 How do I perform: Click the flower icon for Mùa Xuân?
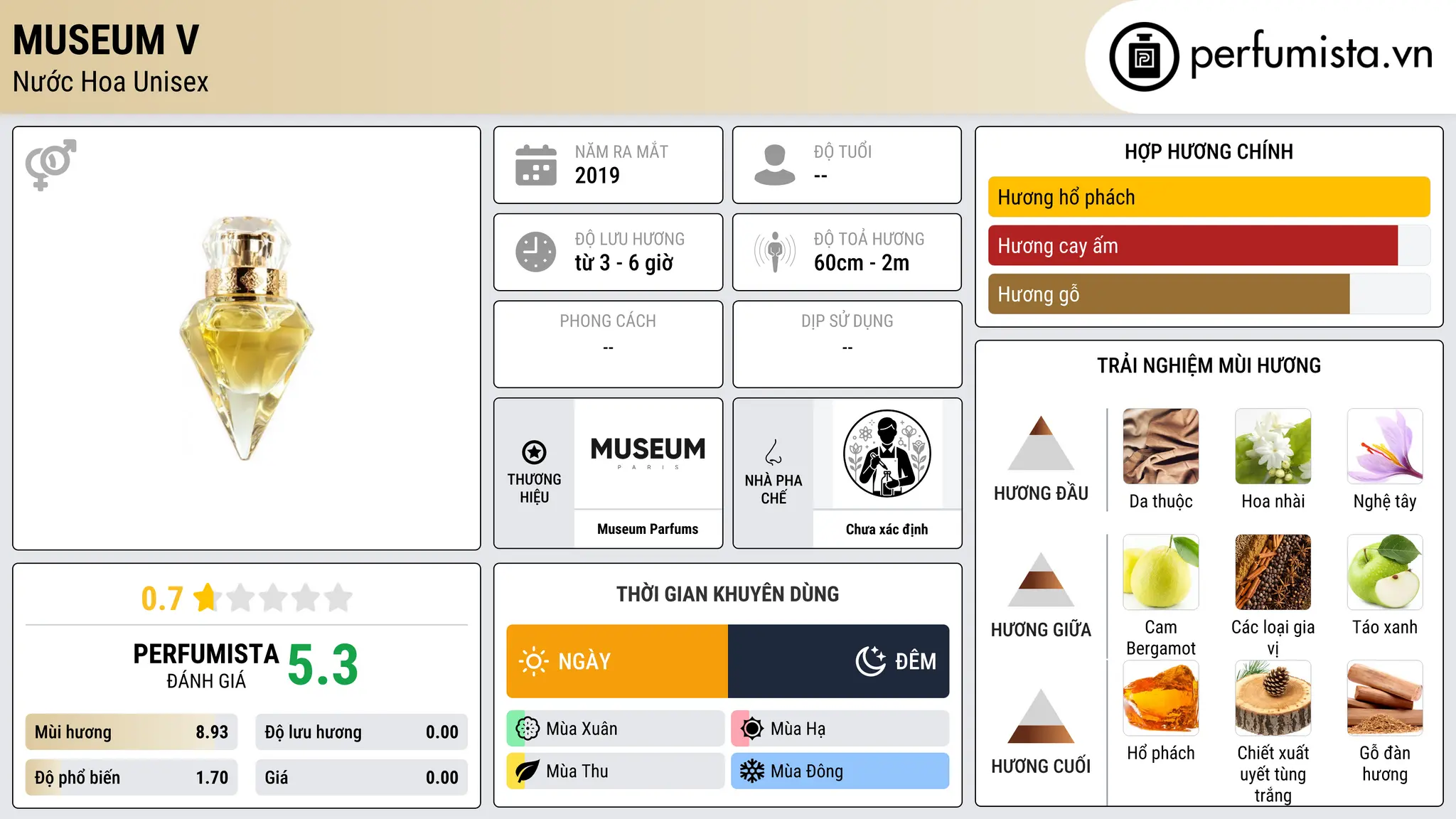528,729
